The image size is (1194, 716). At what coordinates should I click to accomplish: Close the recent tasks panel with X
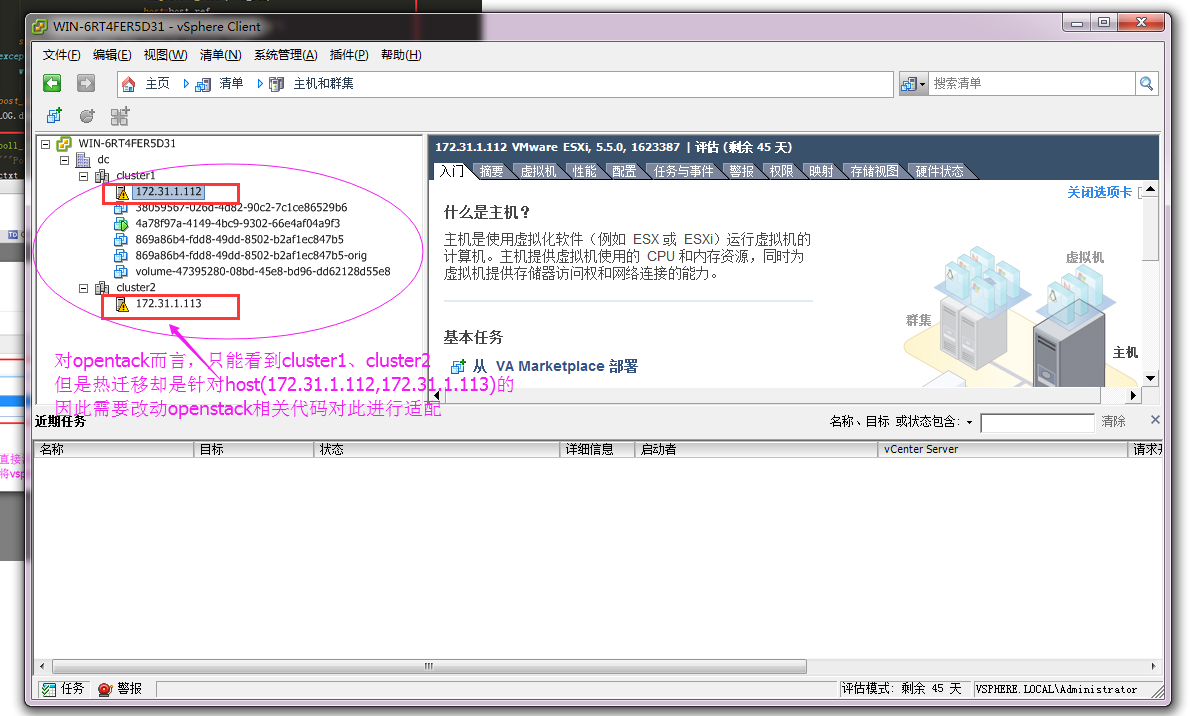click(x=1155, y=420)
